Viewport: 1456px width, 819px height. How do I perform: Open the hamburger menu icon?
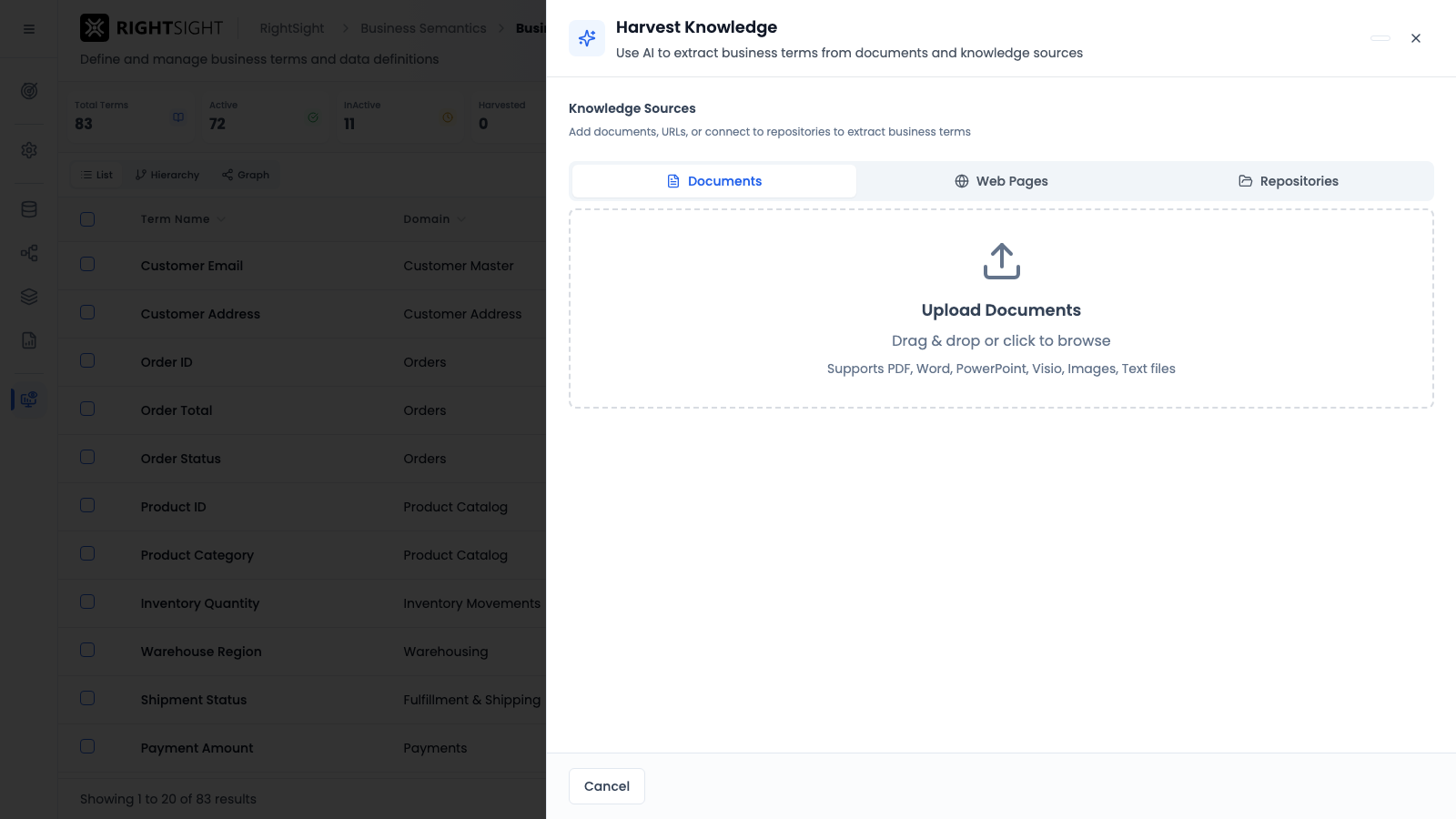[x=29, y=29]
